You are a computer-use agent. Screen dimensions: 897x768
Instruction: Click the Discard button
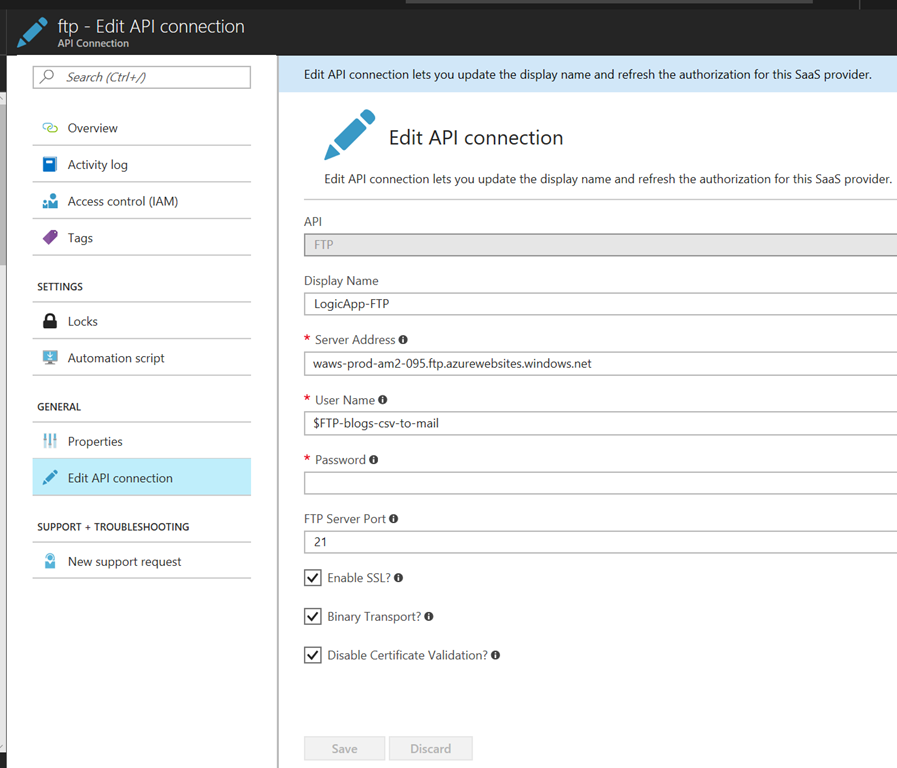pyautogui.click(x=430, y=748)
